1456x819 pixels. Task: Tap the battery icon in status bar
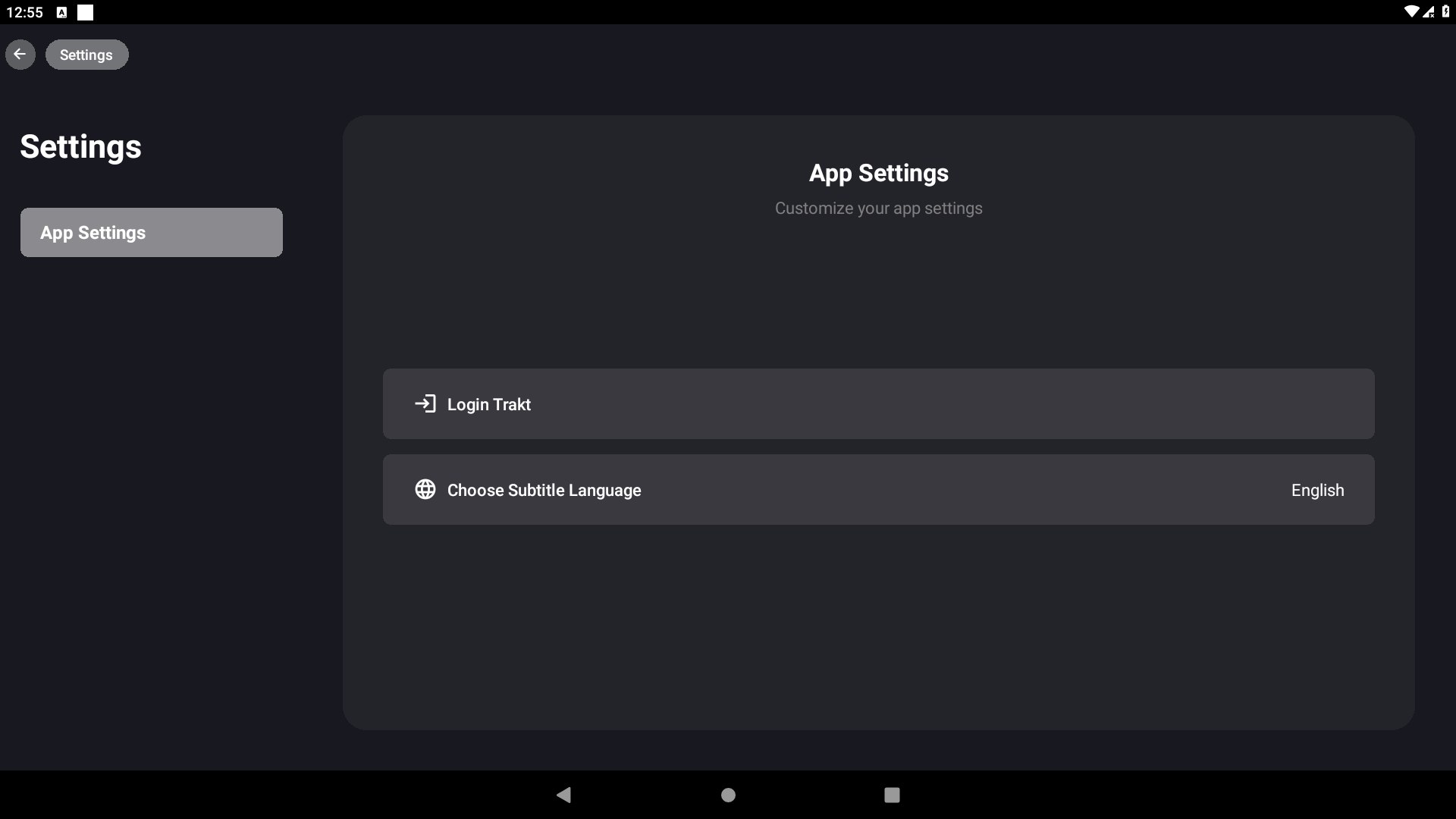1444,11
